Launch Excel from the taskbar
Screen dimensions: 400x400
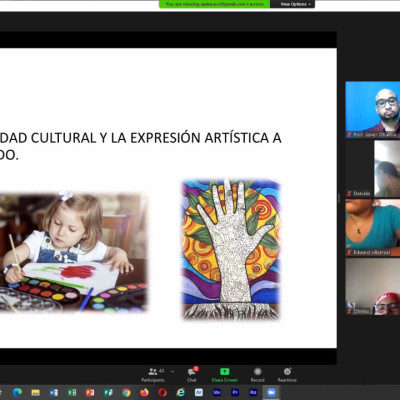(x=72, y=393)
